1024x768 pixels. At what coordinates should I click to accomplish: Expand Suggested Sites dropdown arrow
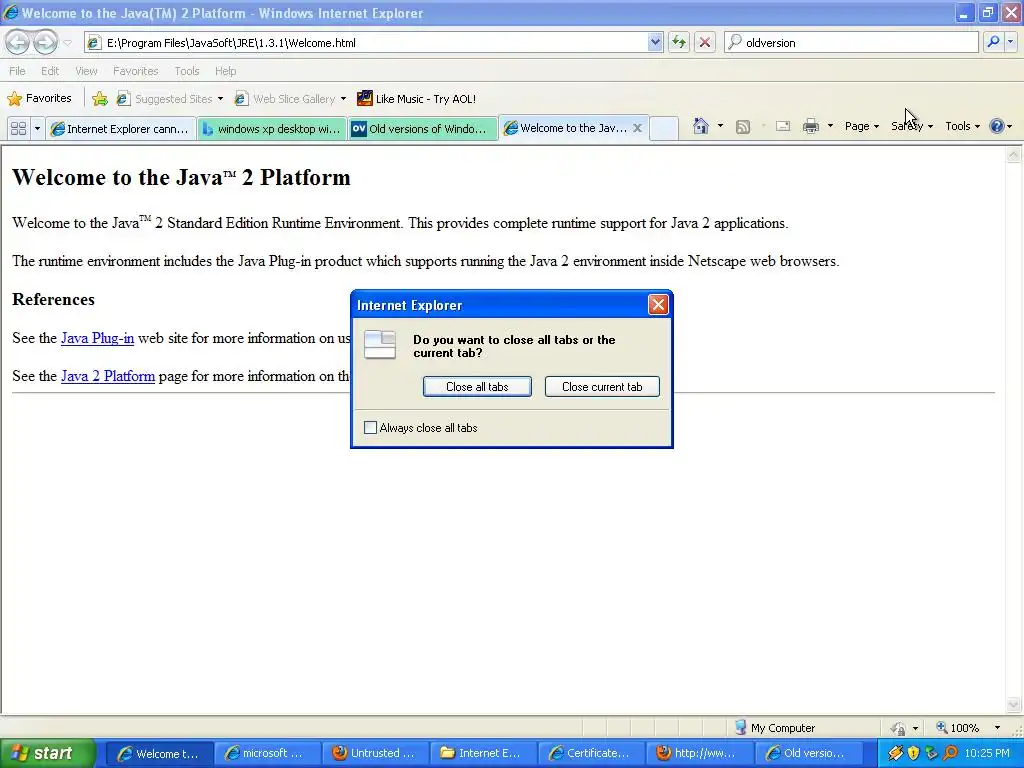click(220, 99)
